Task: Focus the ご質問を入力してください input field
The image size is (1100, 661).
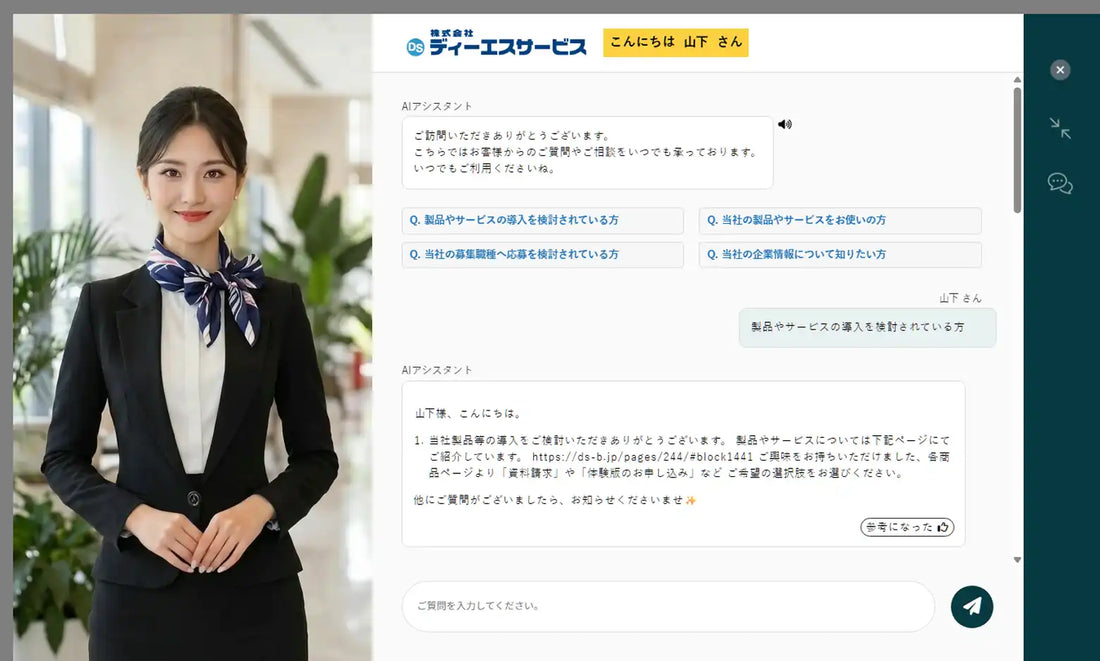Action: pos(668,606)
